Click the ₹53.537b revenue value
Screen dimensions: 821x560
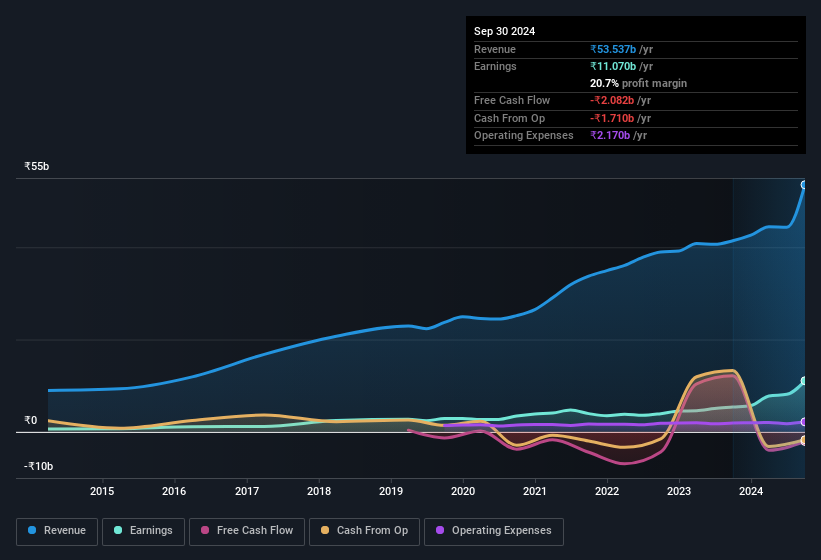click(x=613, y=49)
